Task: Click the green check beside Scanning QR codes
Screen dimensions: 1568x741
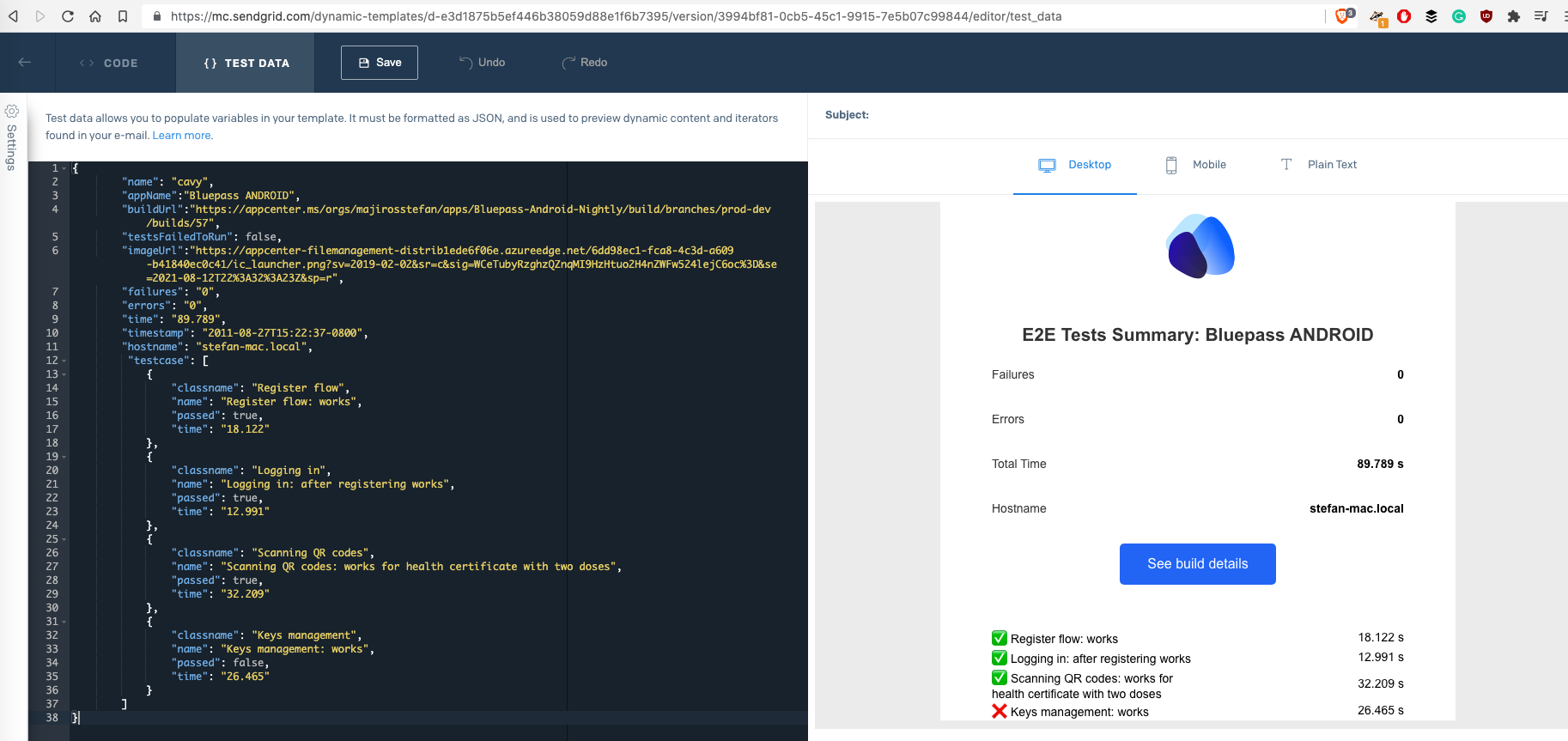Action: [x=1000, y=677]
